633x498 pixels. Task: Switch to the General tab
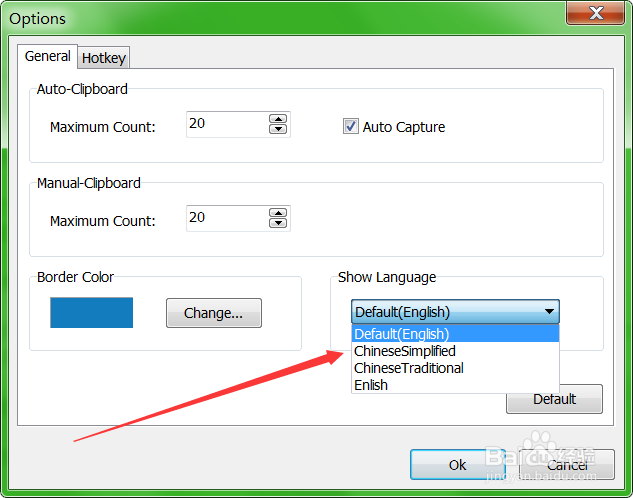[47, 56]
